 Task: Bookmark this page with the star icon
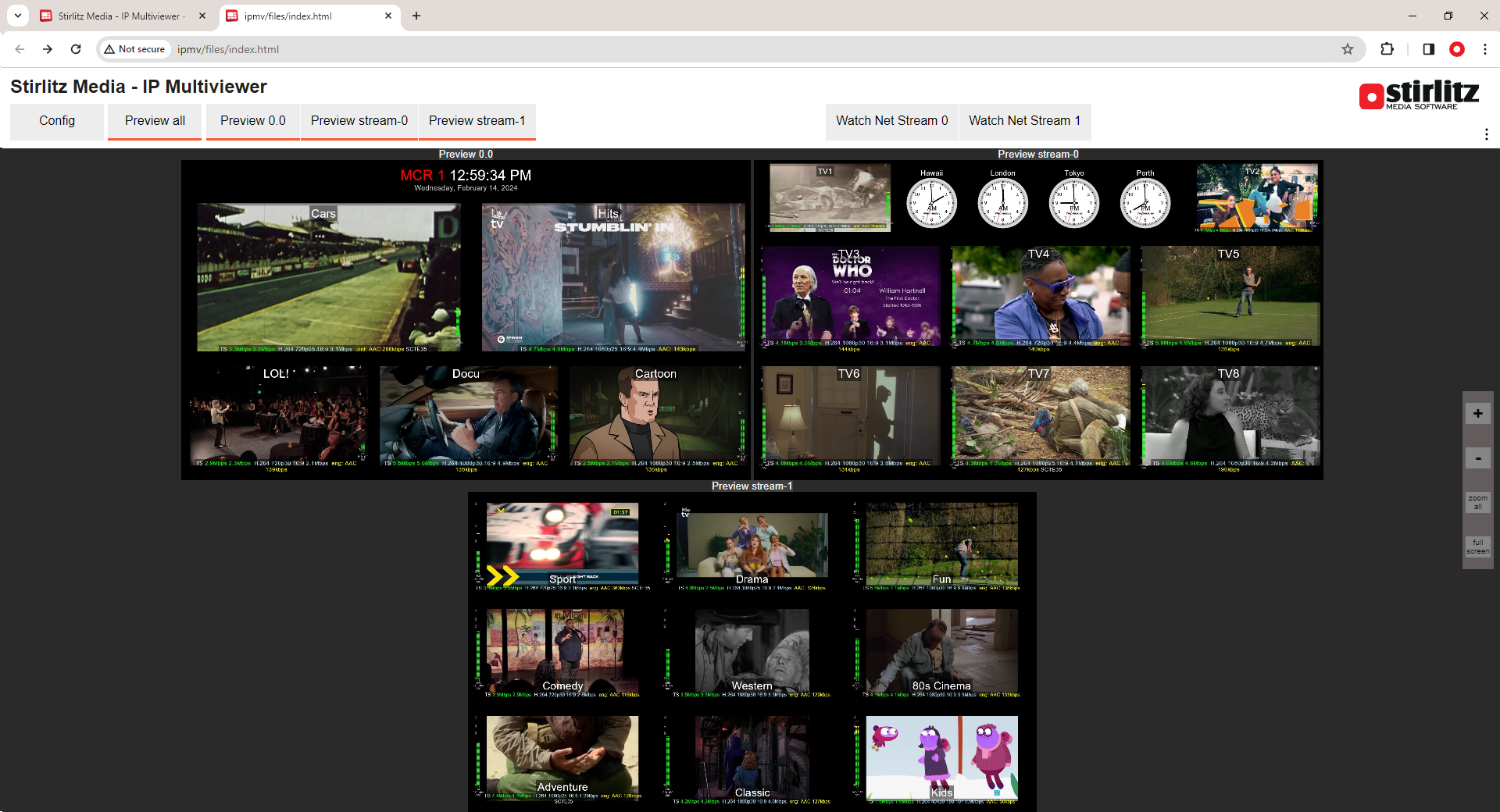1348,49
